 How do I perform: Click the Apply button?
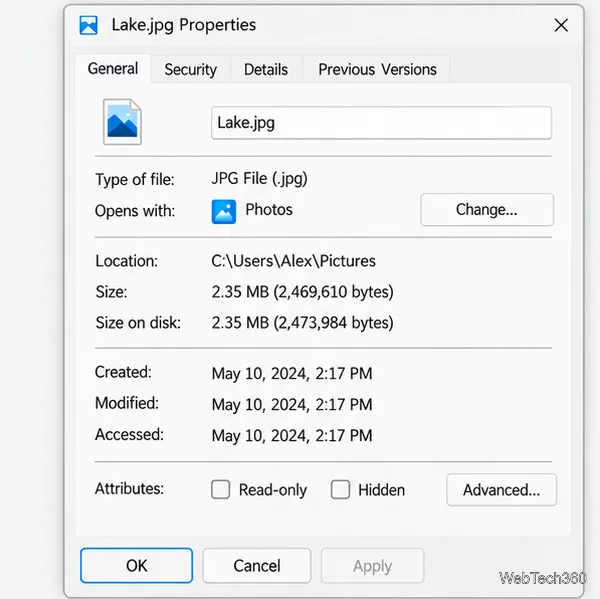pyautogui.click(x=372, y=565)
